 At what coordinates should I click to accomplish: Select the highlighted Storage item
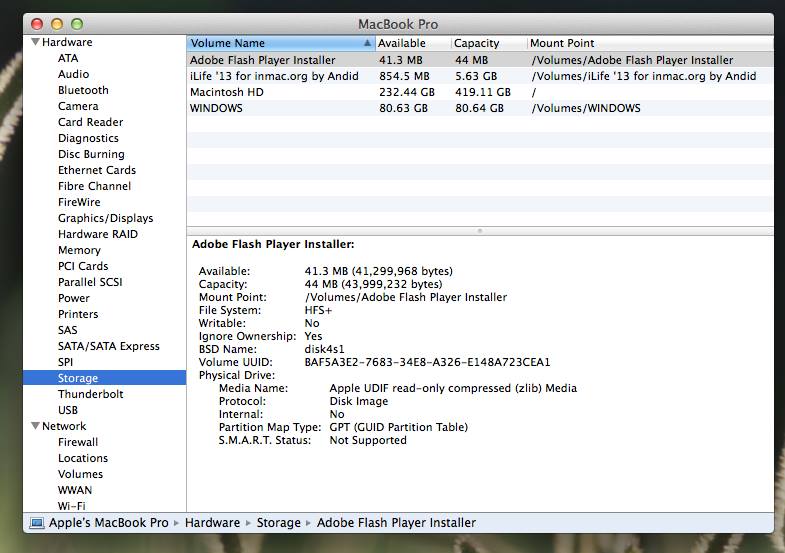click(x=105, y=378)
